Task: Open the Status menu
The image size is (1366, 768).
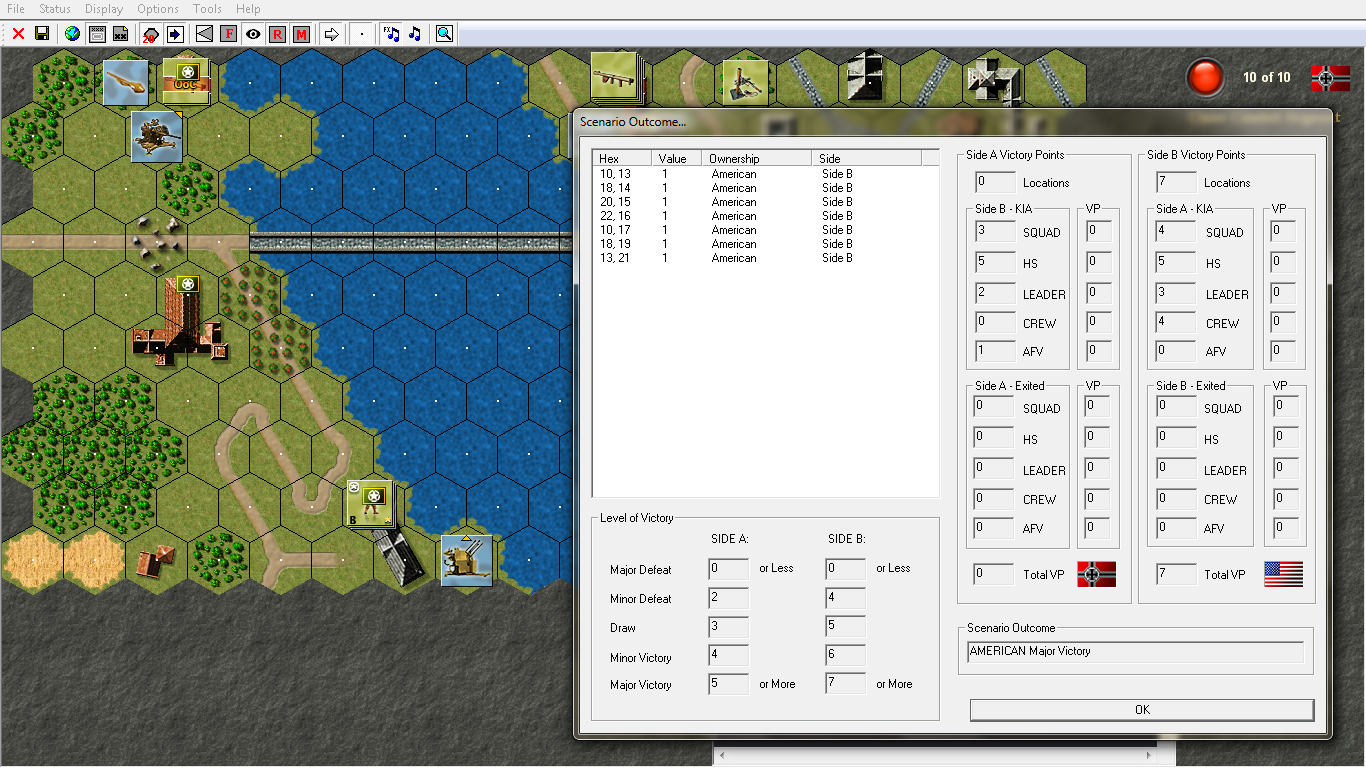Action: [55, 9]
